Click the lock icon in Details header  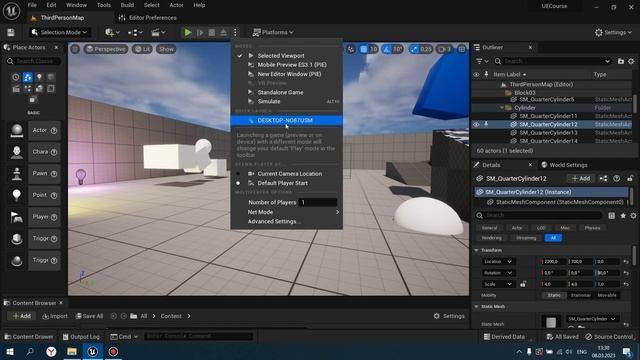pos(630,178)
